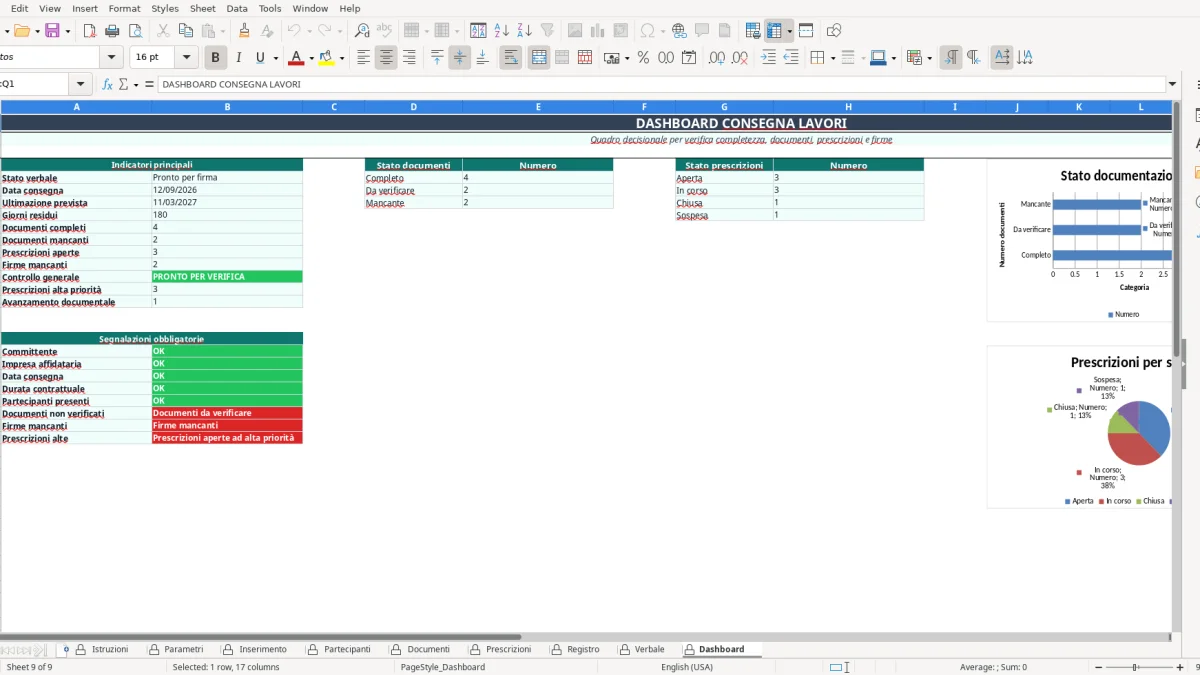Click the English (USA) language status field
This screenshot has width=1200, height=675.
tap(687, 667)
